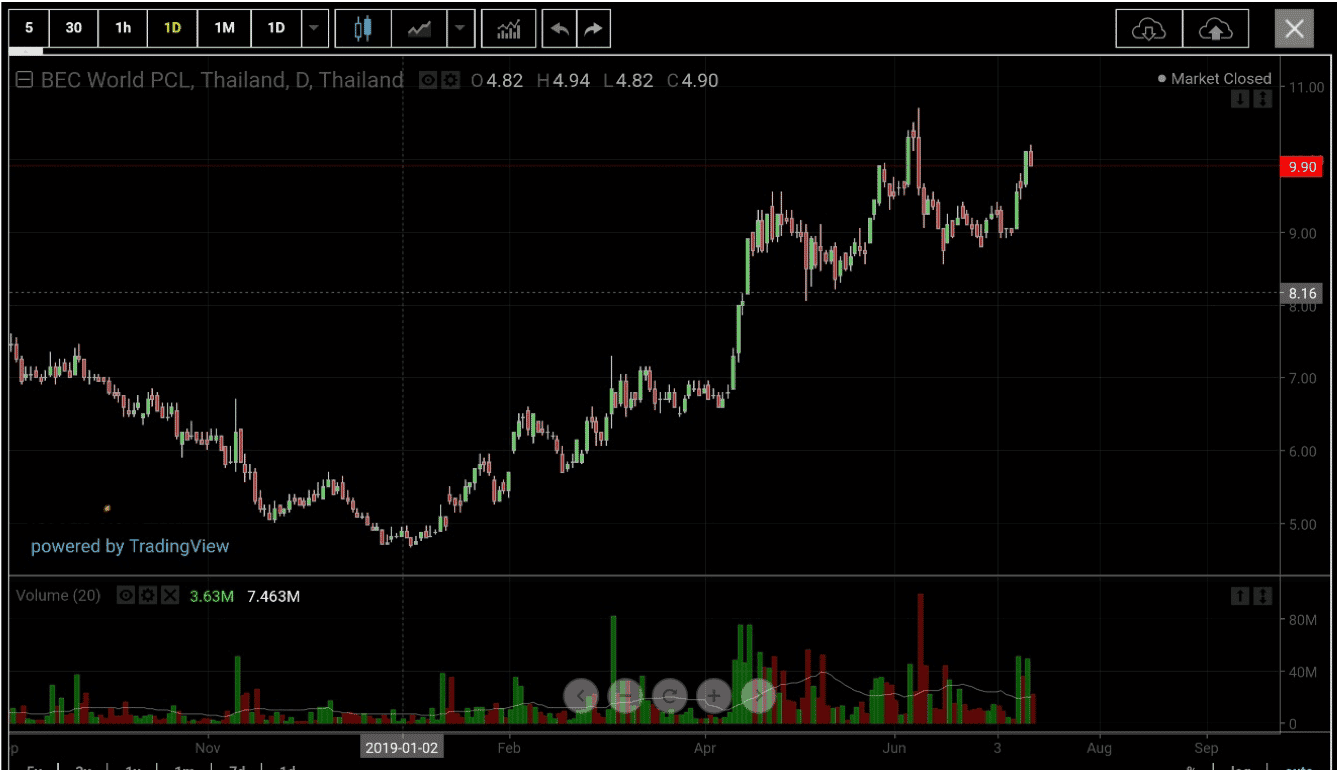
Task: Remove the Volume indicator with X
Action: point(170,596)
